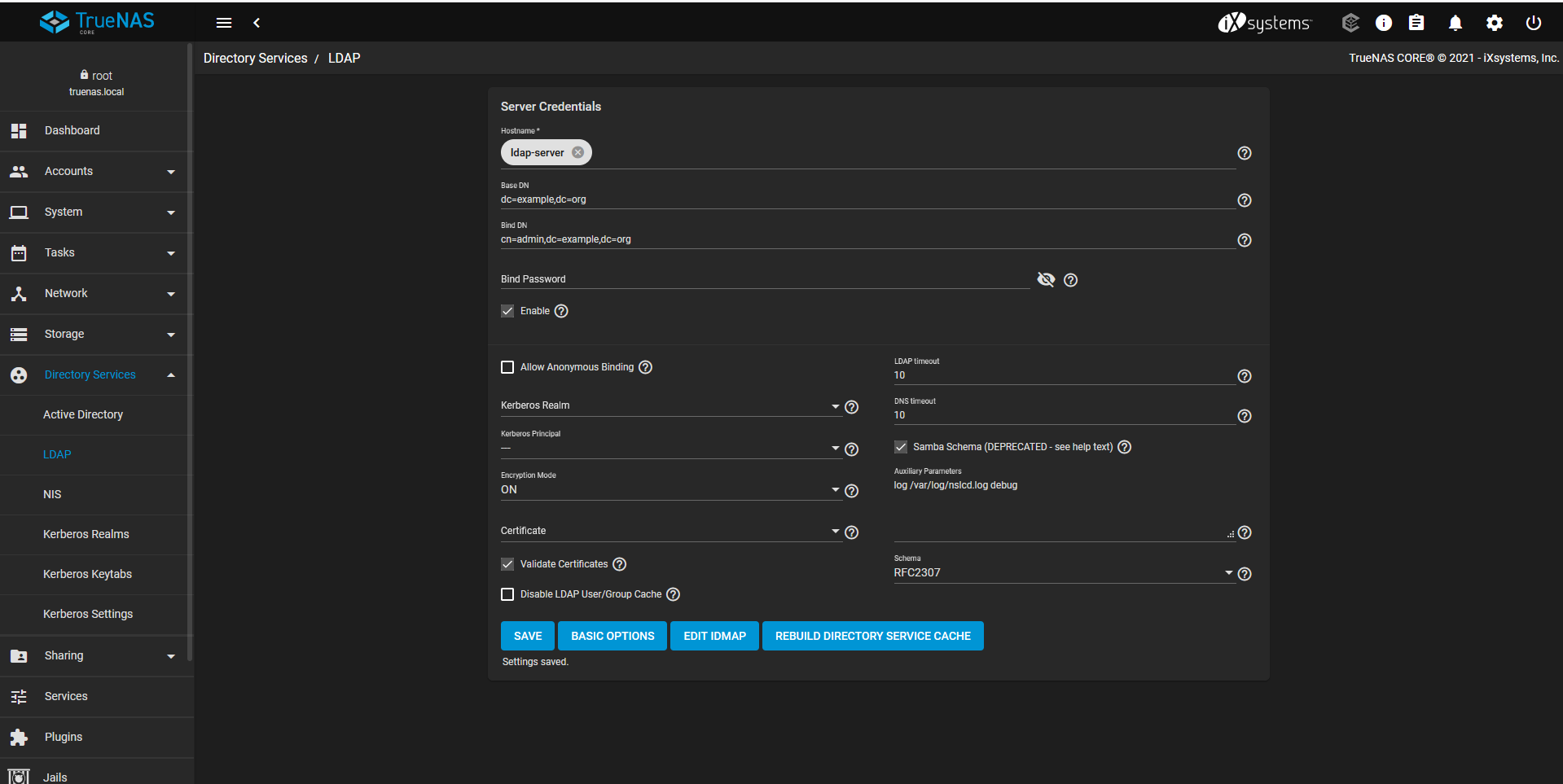Collapse the Directory Services sidebar menu
The width and height of the screenshot is (1563, 784).
pos(96,375)
